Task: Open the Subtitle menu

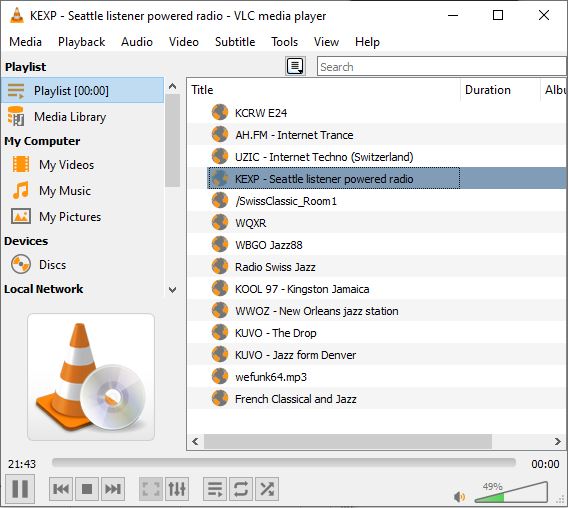Action: point(235,42)
